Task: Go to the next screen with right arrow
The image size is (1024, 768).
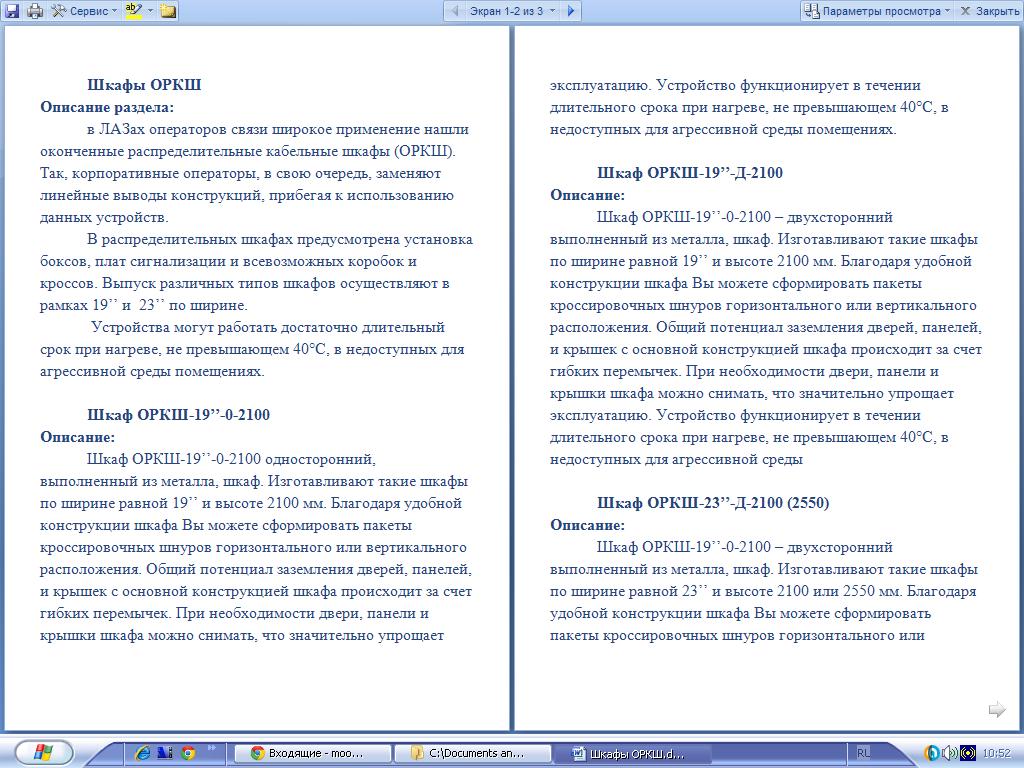Action: click(571, 10)
